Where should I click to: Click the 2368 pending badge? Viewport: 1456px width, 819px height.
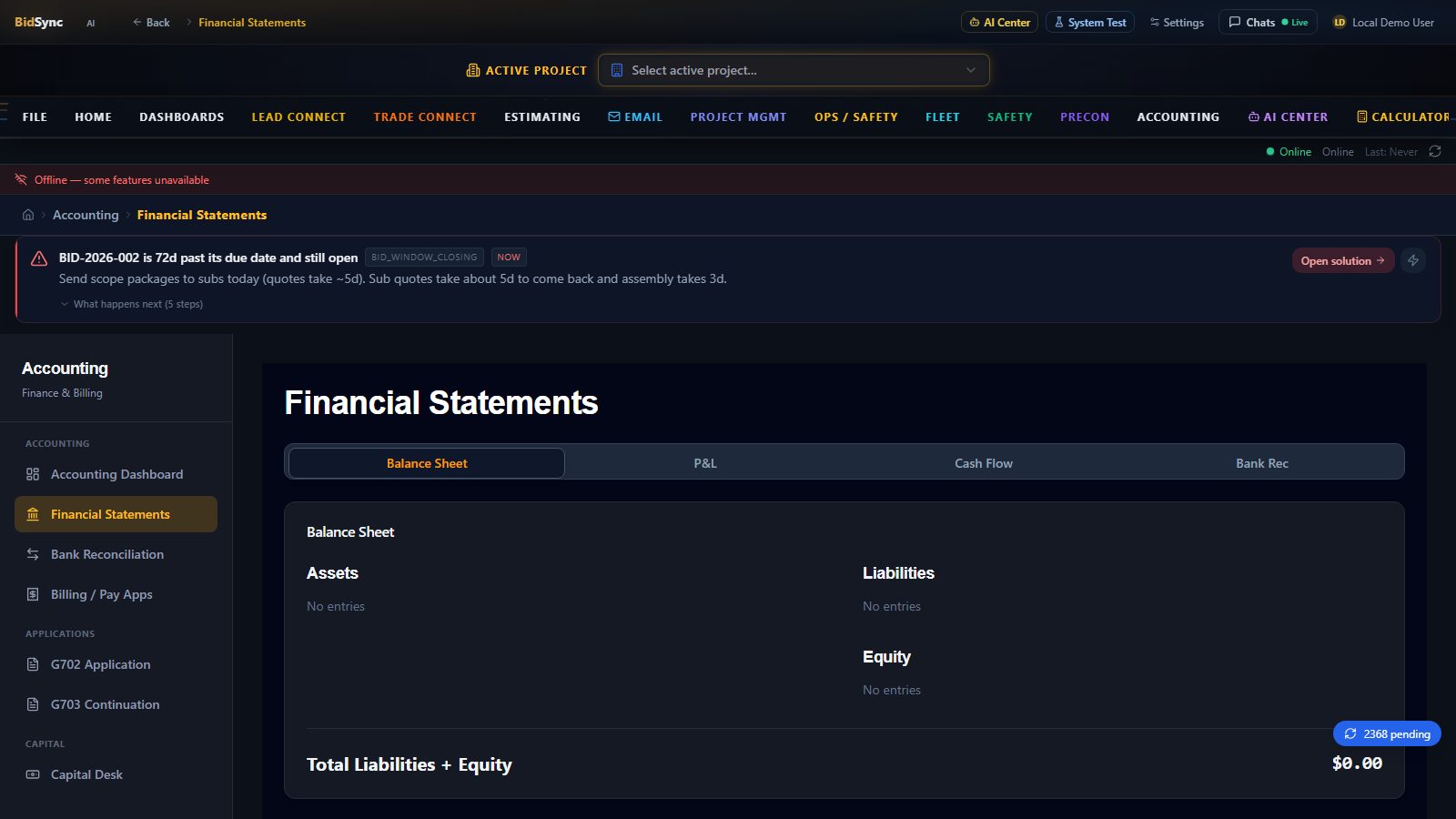click(1387, 733)
